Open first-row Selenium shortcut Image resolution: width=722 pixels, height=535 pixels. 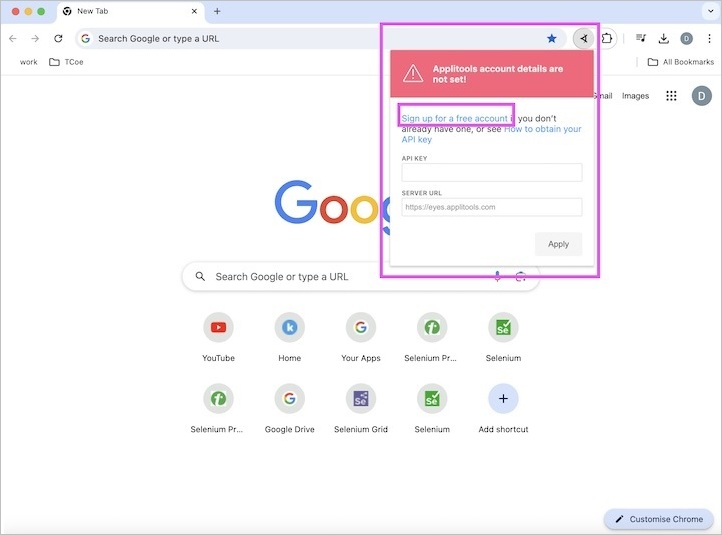pyautogui.click(x=503, y=337)
